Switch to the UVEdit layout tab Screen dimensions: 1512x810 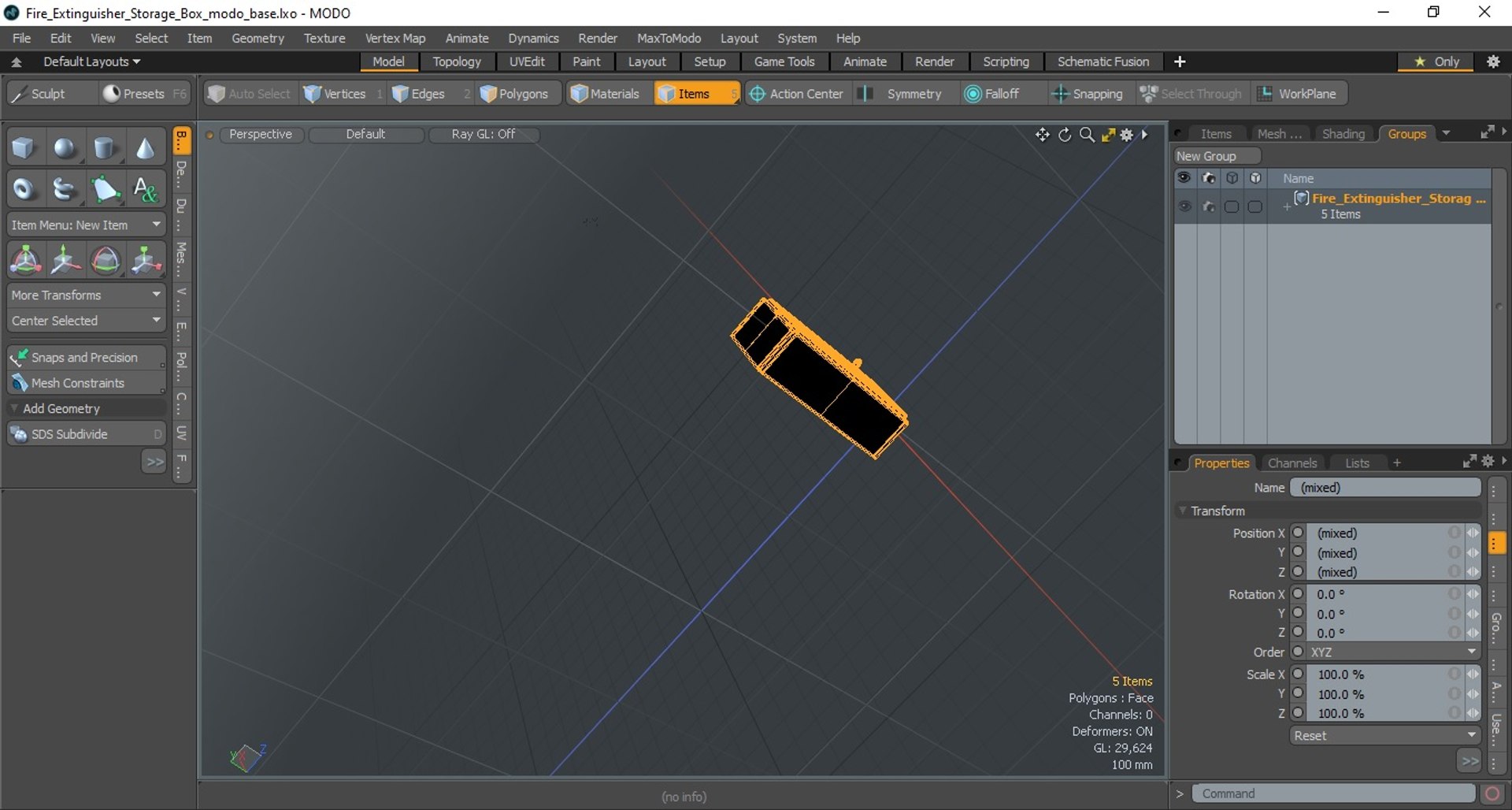(527, 61)
